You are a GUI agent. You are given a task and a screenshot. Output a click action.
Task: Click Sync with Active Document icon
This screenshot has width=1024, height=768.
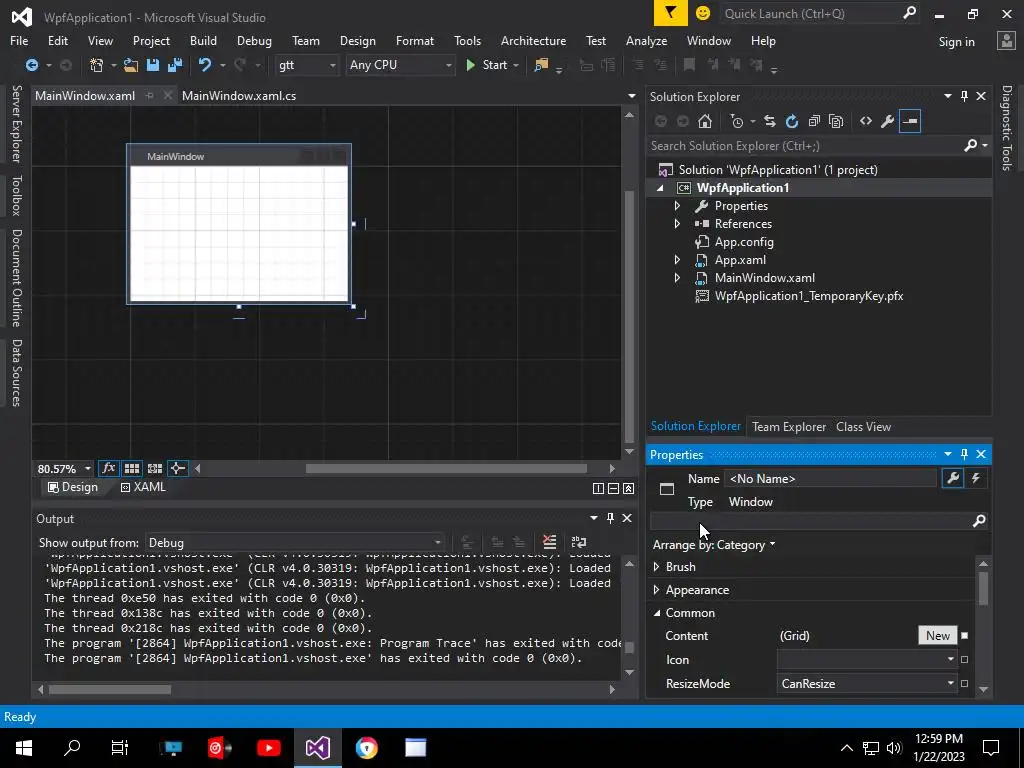pos(769,121)
